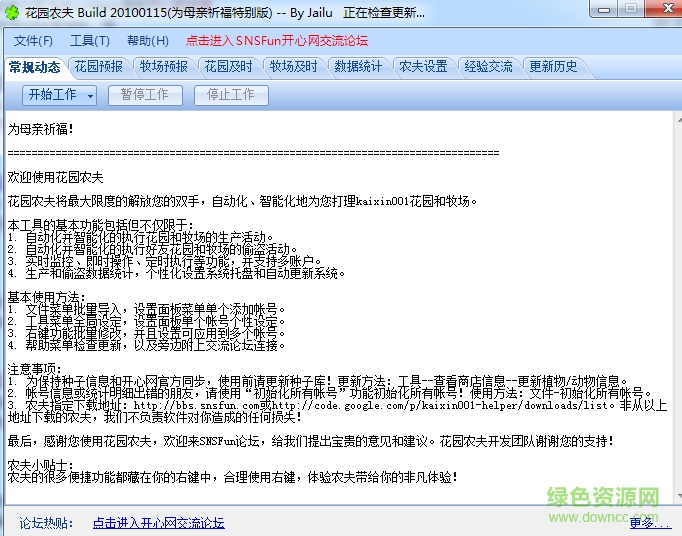The image size is (682, 536).
Task: Switch to the 更新历史 tab
Action: [x=553, y=67]
